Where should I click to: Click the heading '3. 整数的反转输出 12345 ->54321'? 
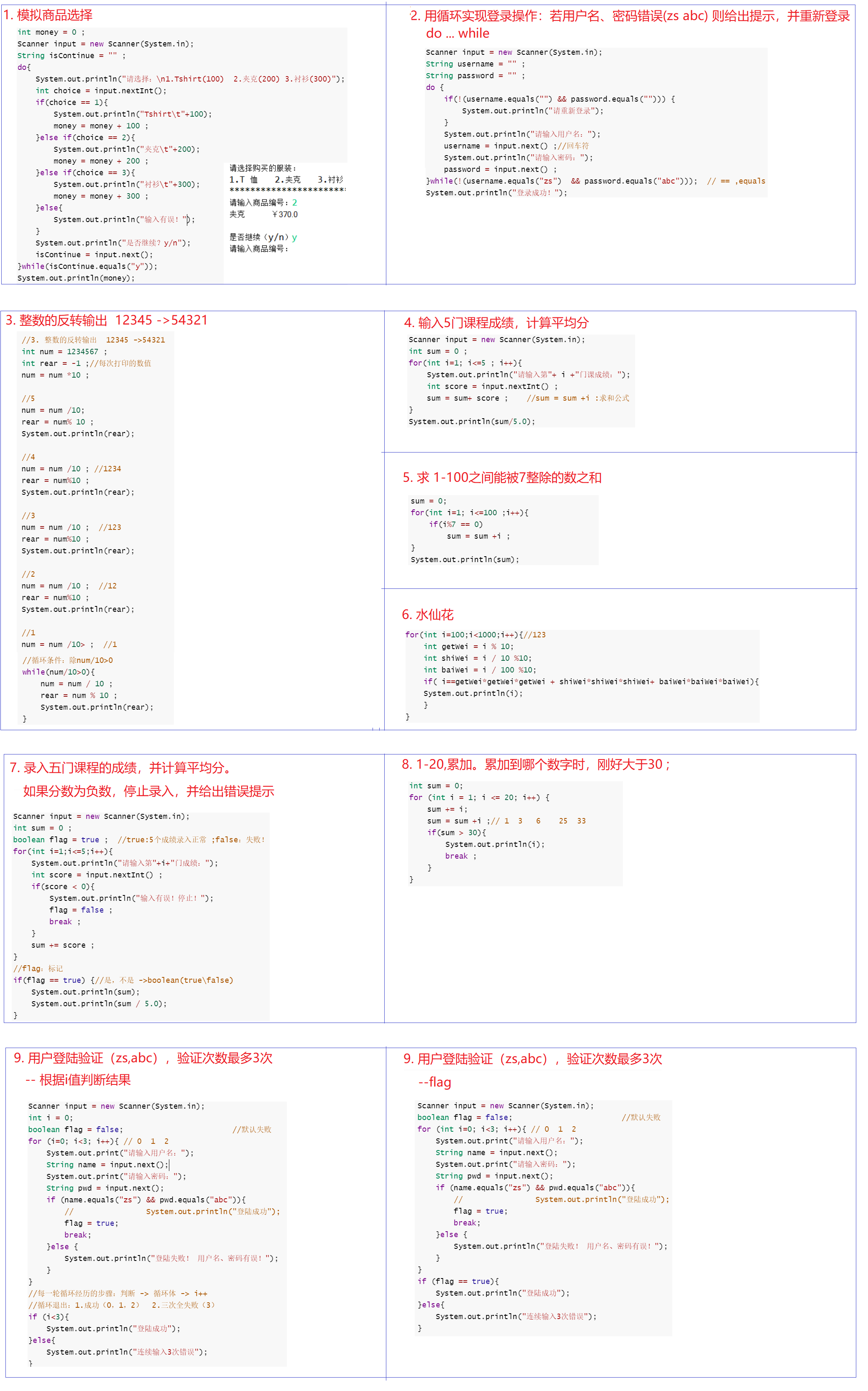[107, 320]
